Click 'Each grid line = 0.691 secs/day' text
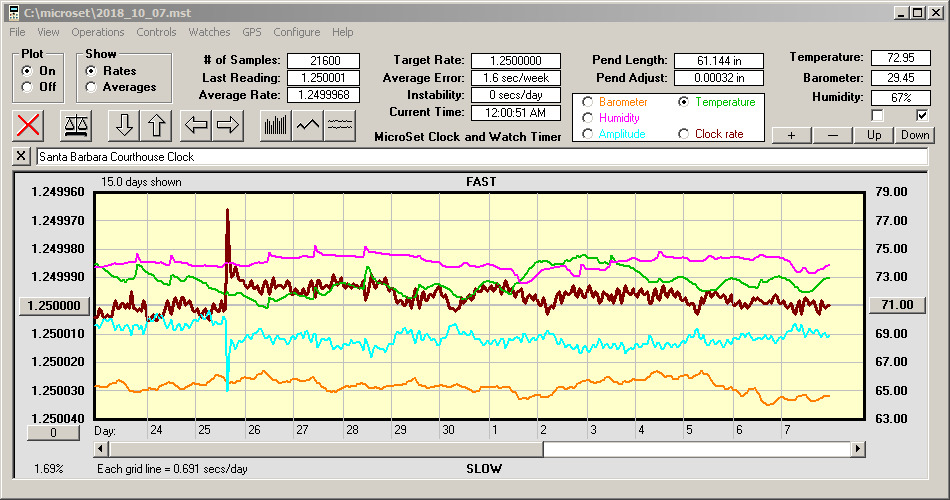 172,469
